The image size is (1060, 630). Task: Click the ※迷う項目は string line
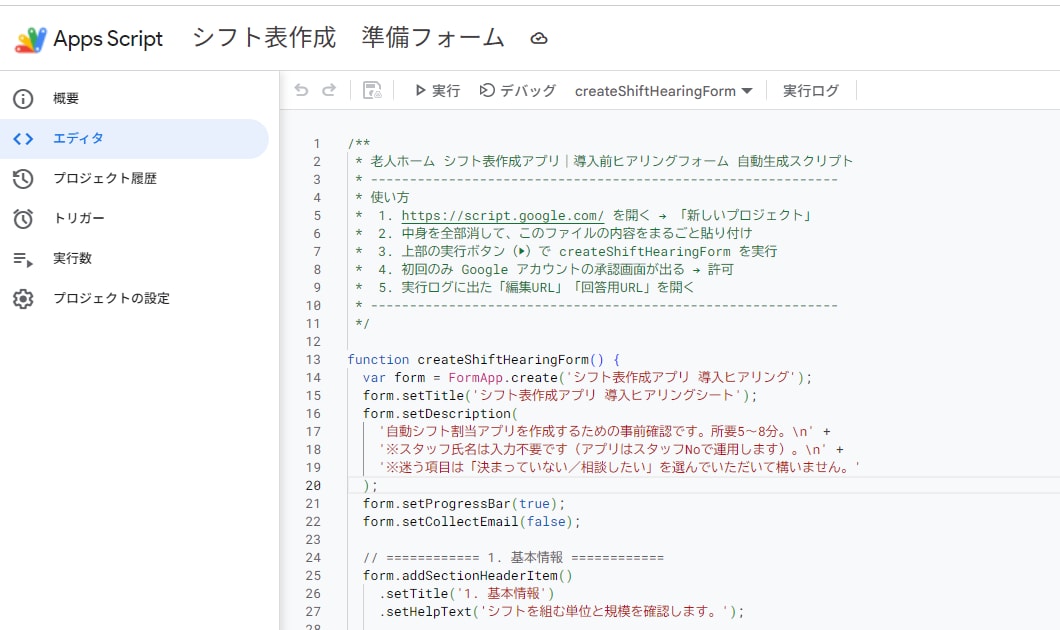[619, 468]
